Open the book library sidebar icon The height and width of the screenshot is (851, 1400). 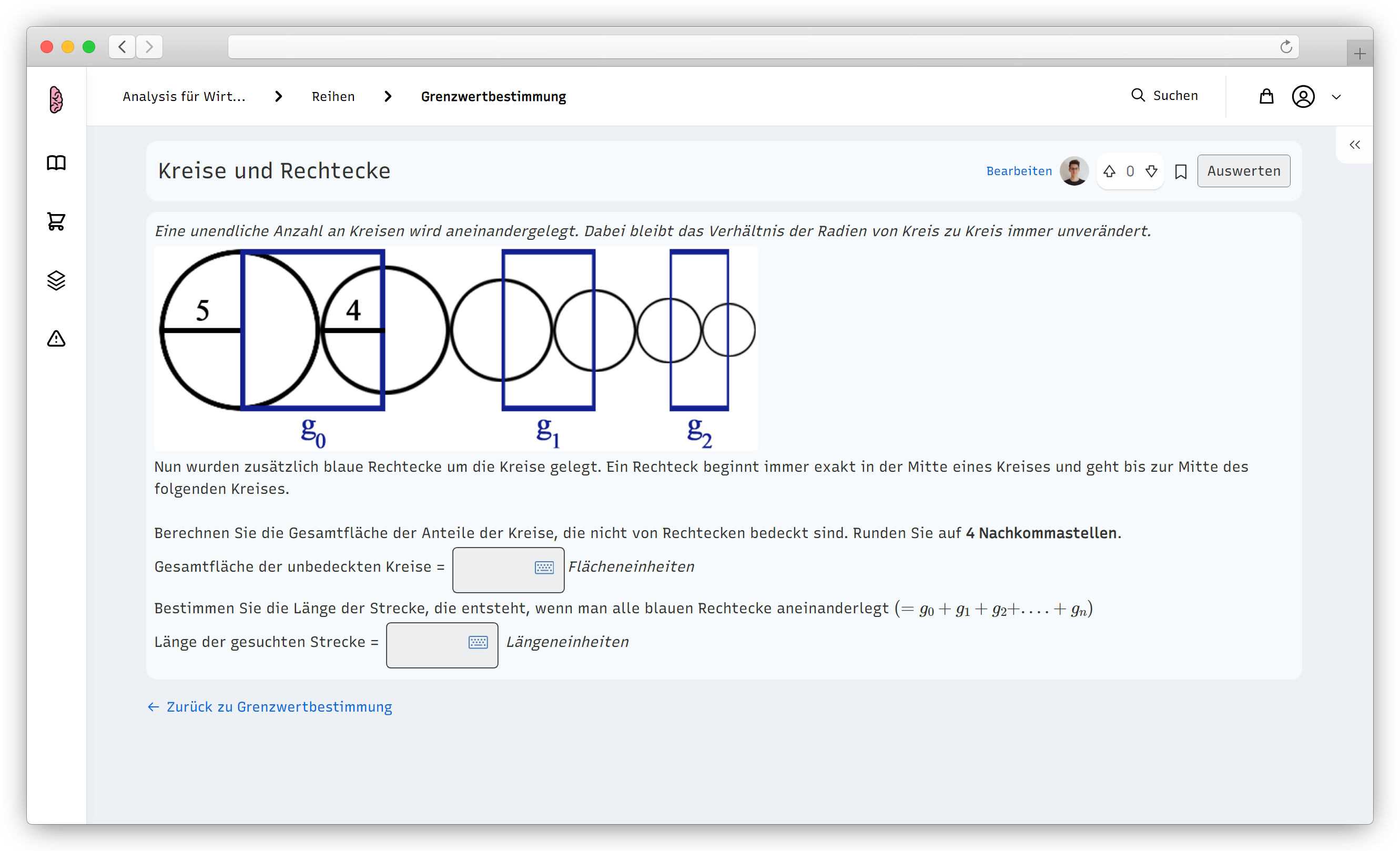[56, 163]
